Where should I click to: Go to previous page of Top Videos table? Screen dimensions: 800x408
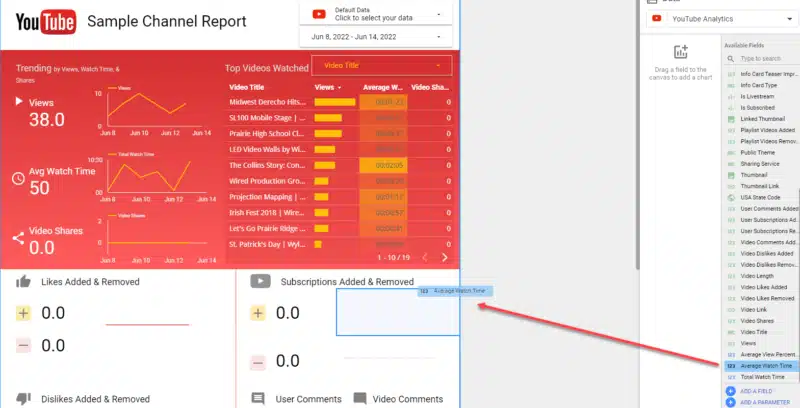(424, 257)
